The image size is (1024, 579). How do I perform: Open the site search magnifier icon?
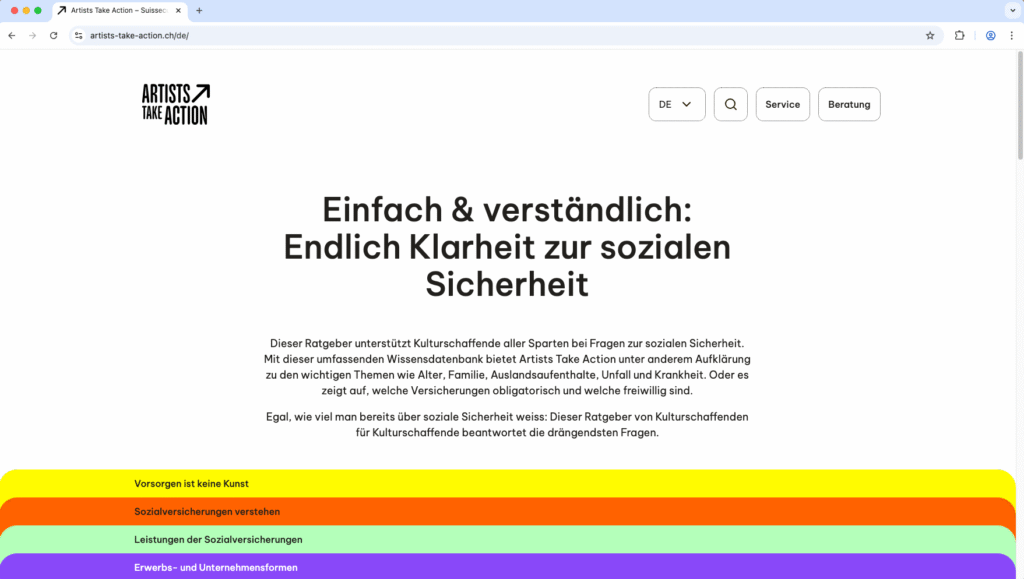click(x=730, y=104)
